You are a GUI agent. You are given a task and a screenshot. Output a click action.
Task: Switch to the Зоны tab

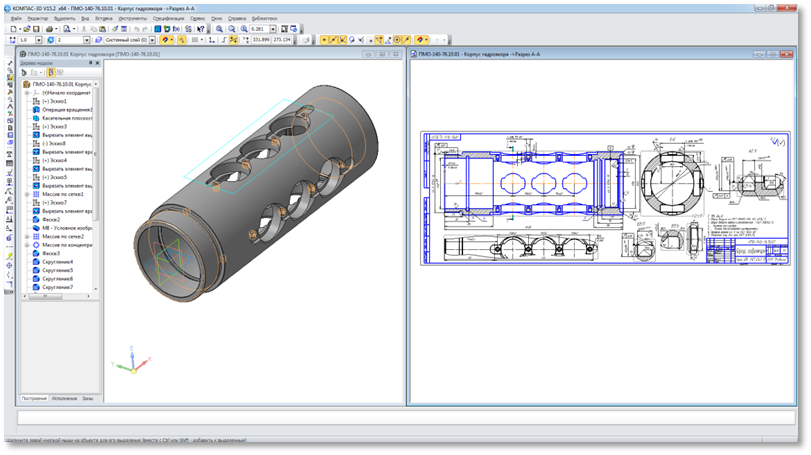tap(88, 398)
